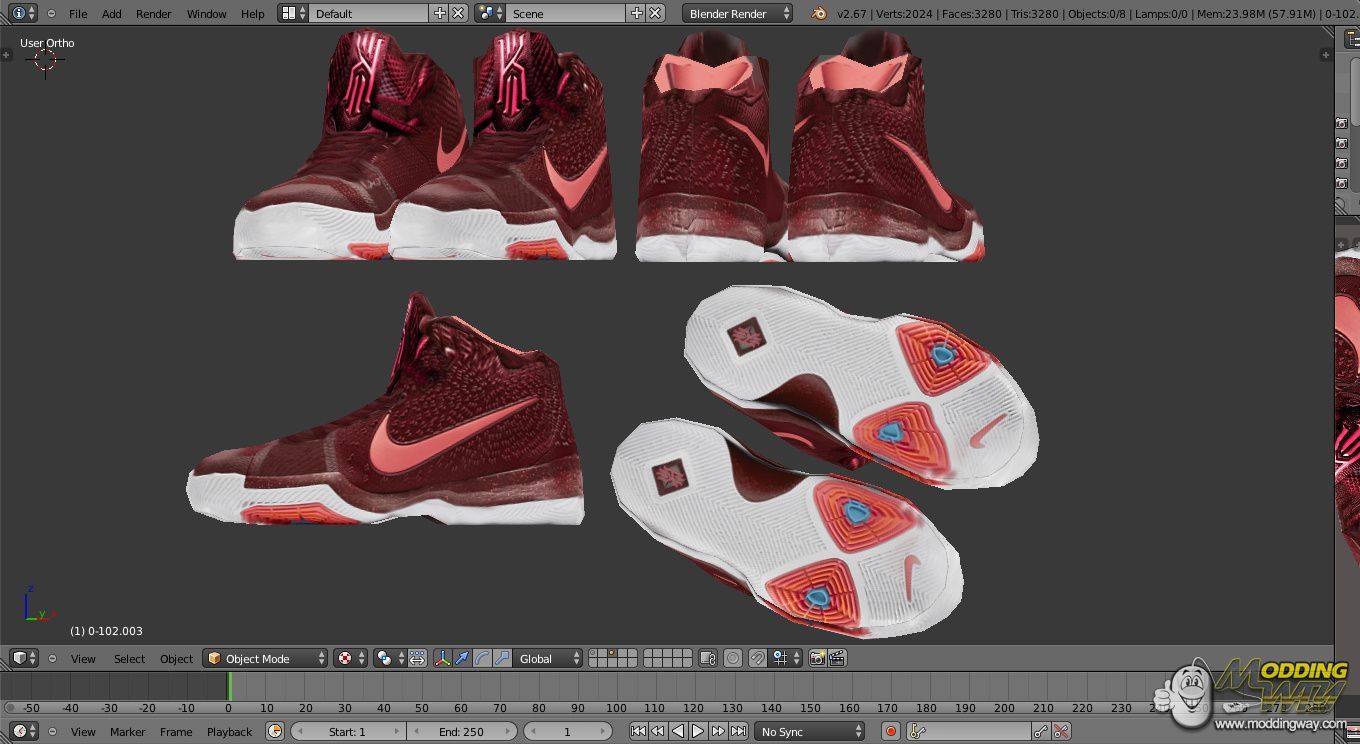Click the translate manipulator arrow icon
1360x744 pixels.
tap(461, 658)
